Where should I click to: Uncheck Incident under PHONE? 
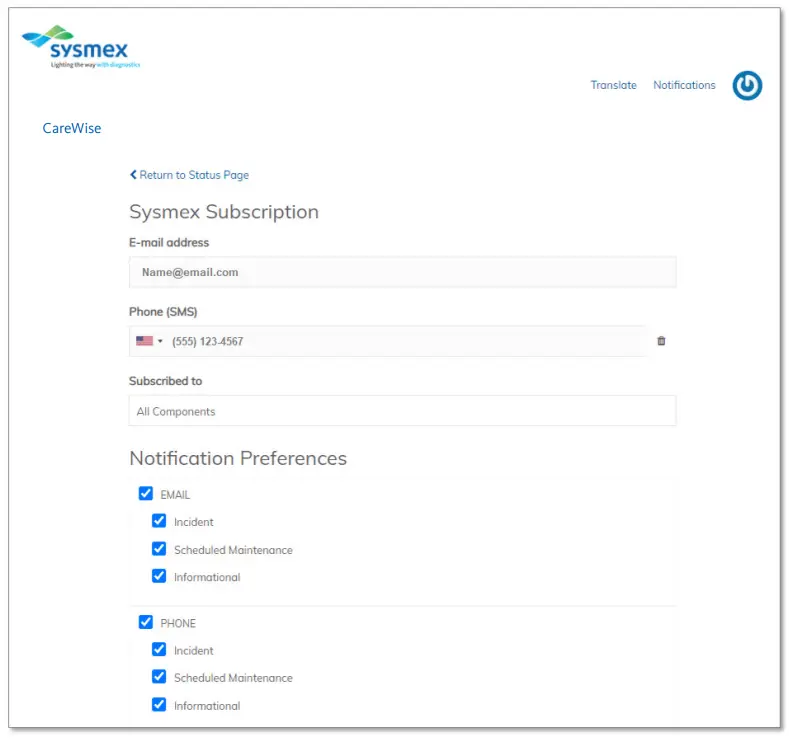point(159,649)
